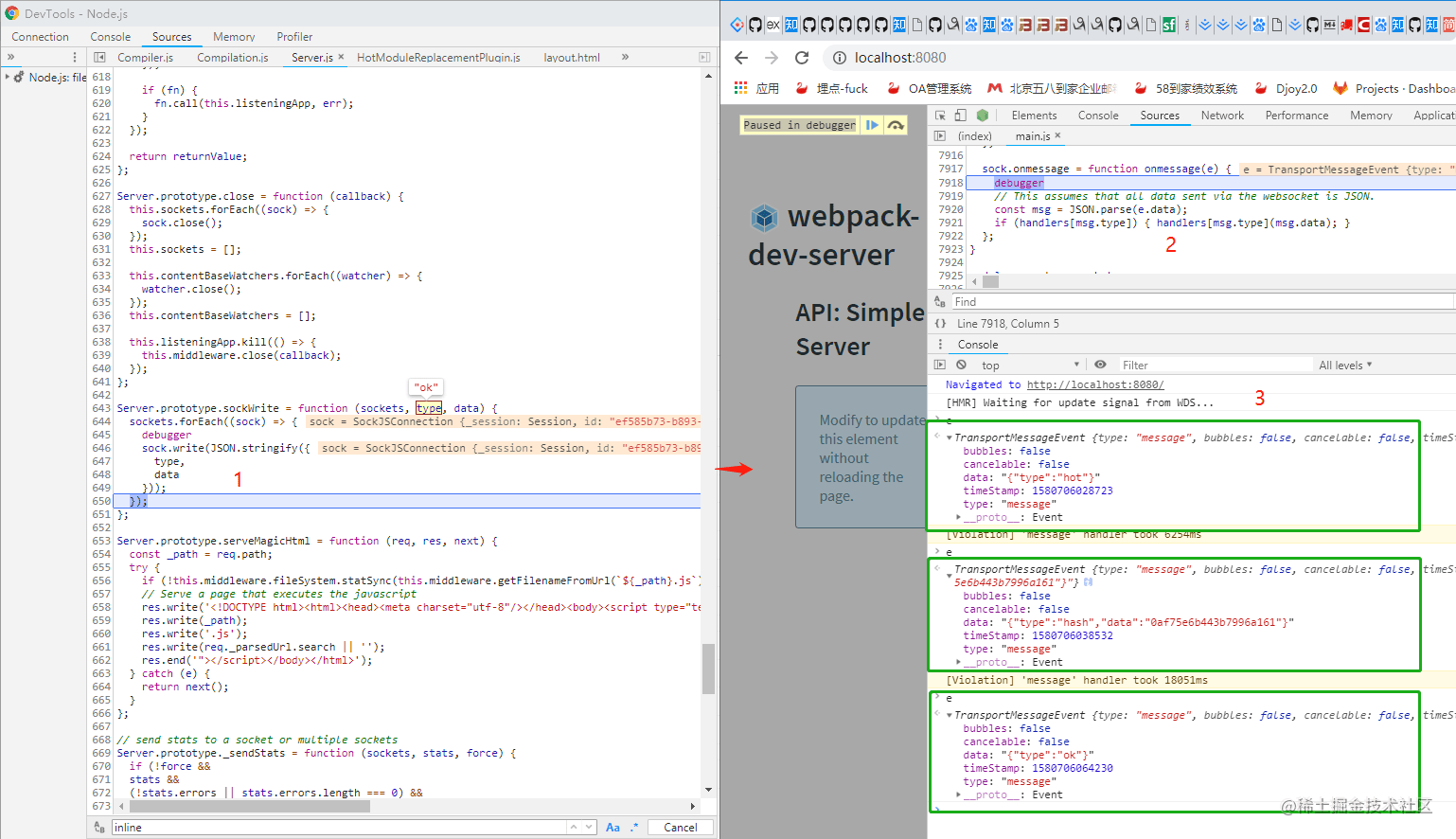Reload the localhost page
1456x839 pixels.
tap(802, 58)
